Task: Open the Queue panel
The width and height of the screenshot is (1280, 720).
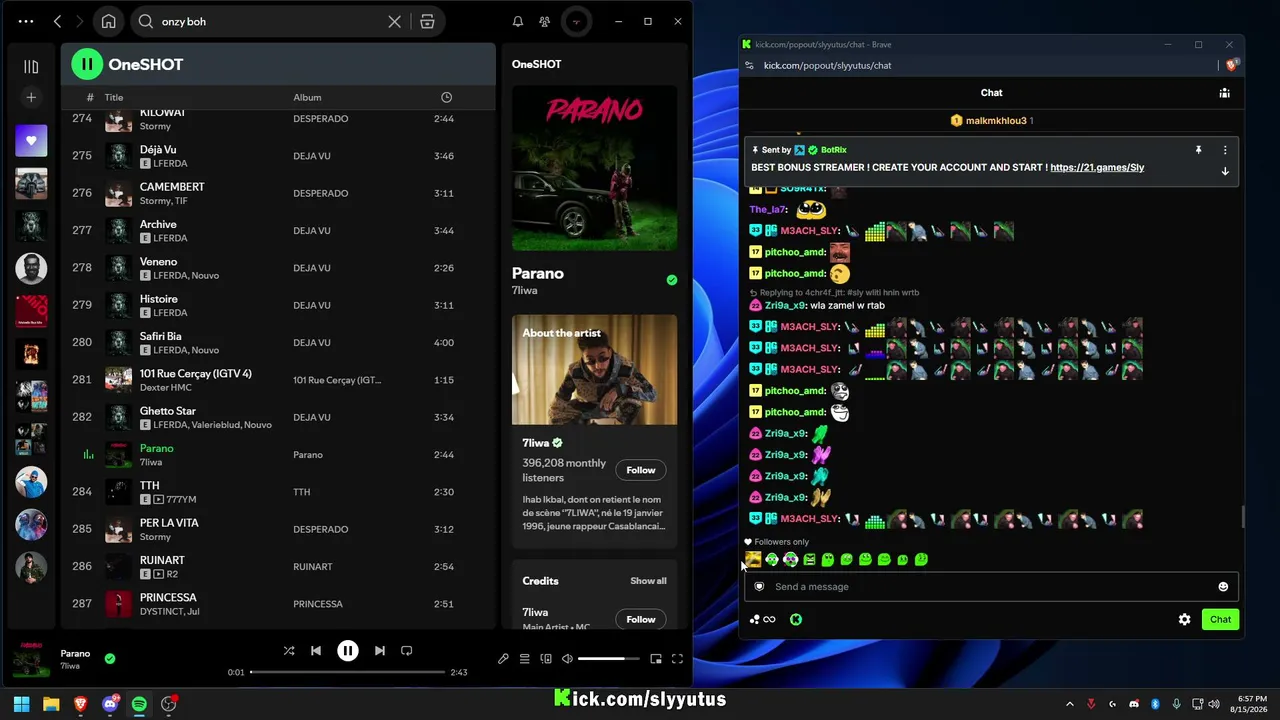Action: coord(524,659)
